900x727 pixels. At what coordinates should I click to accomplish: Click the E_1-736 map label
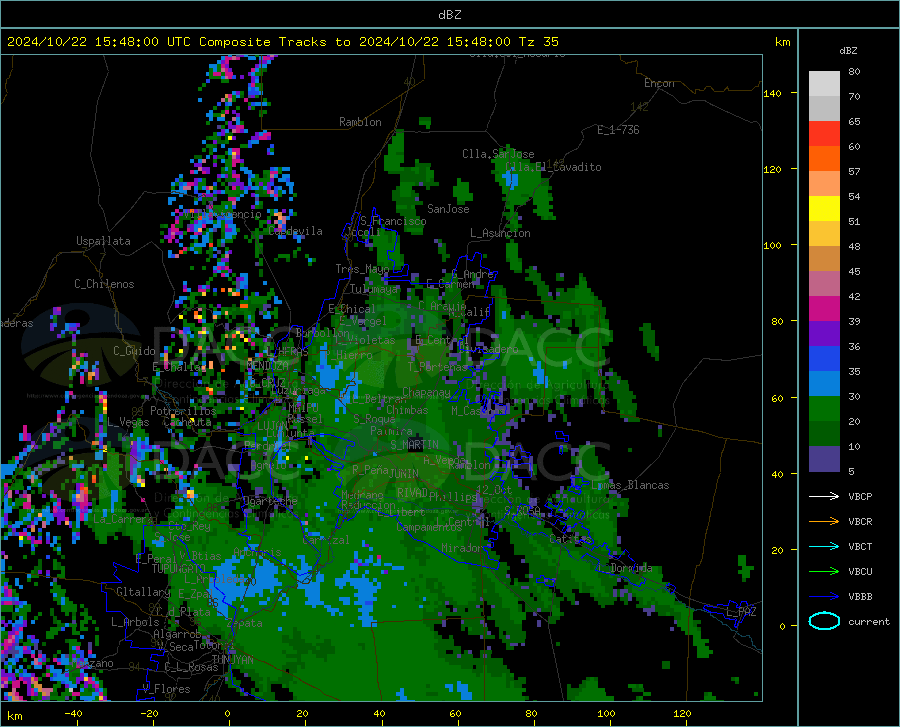pos(618,130)
